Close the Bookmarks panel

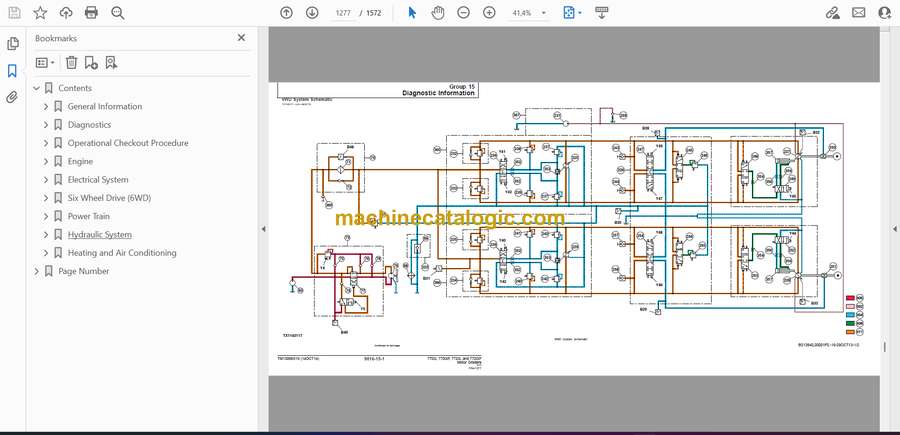coord(241,38)
